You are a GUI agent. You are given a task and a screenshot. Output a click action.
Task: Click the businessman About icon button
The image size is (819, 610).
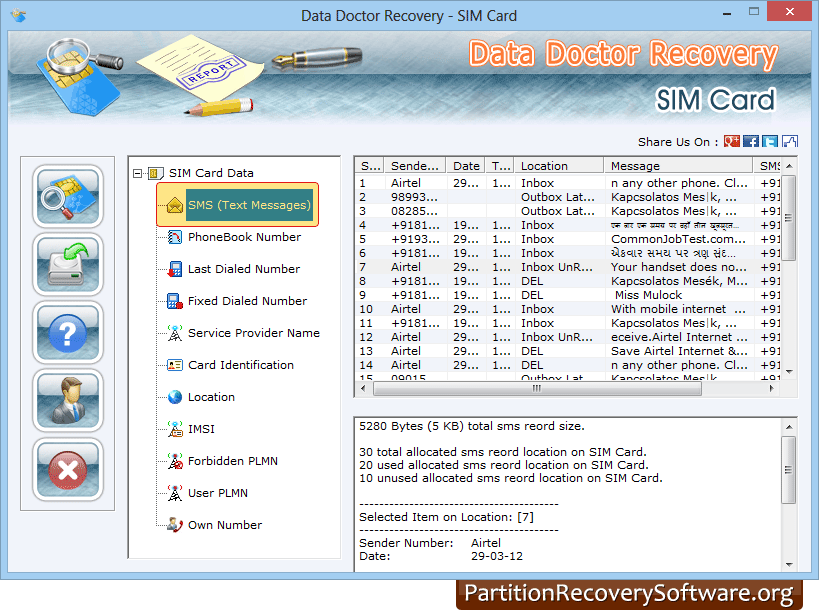(x=68, y=401)
